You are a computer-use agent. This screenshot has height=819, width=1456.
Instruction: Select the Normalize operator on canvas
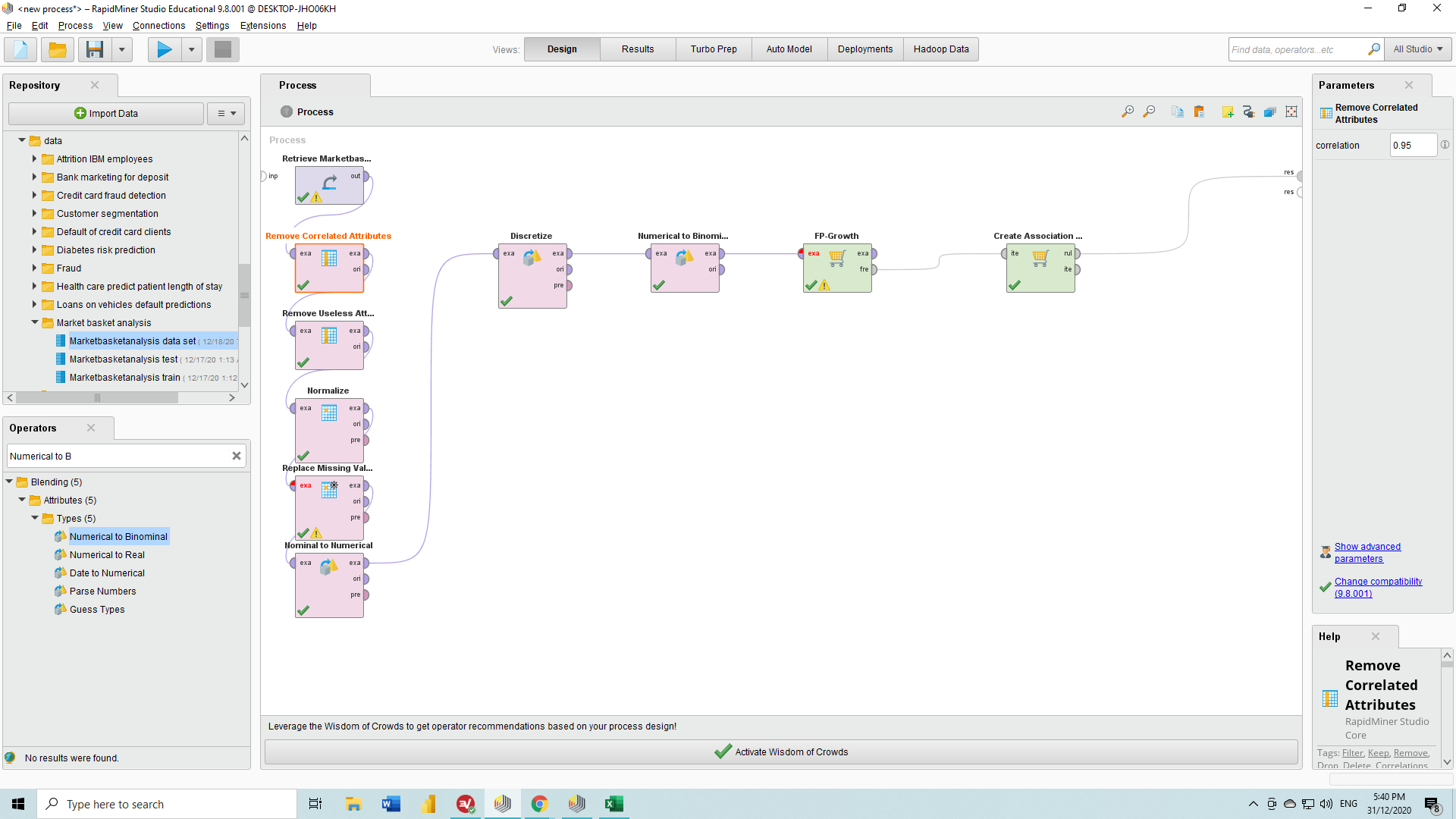point(330,430)
